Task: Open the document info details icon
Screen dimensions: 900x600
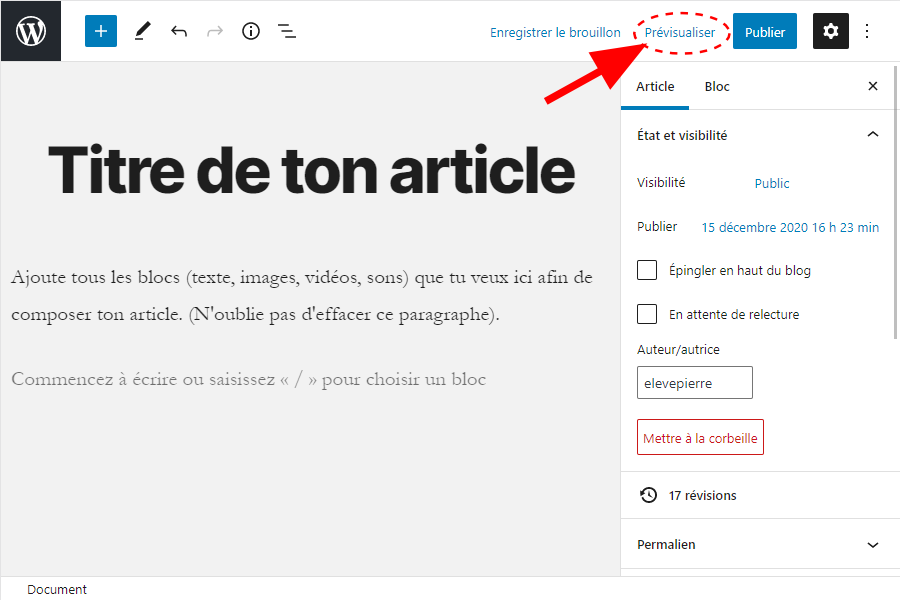Action: [x=251, y=31]
